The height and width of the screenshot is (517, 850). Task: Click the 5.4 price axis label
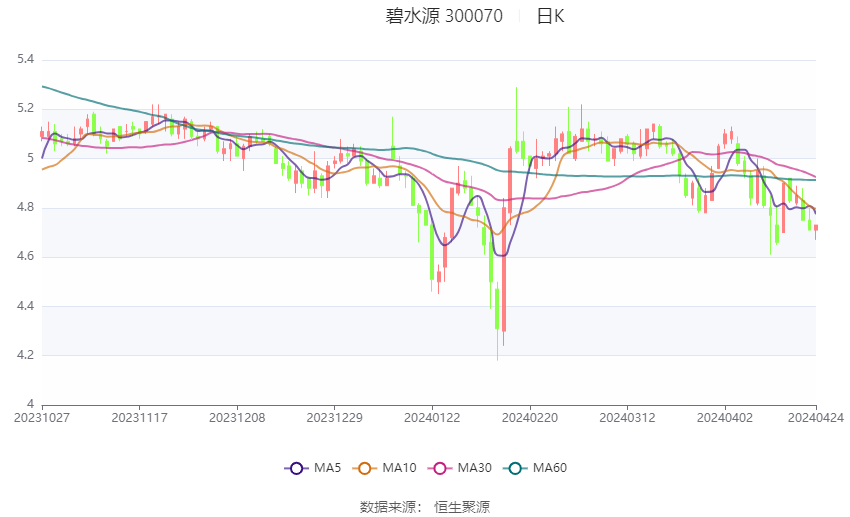[25, 60]
